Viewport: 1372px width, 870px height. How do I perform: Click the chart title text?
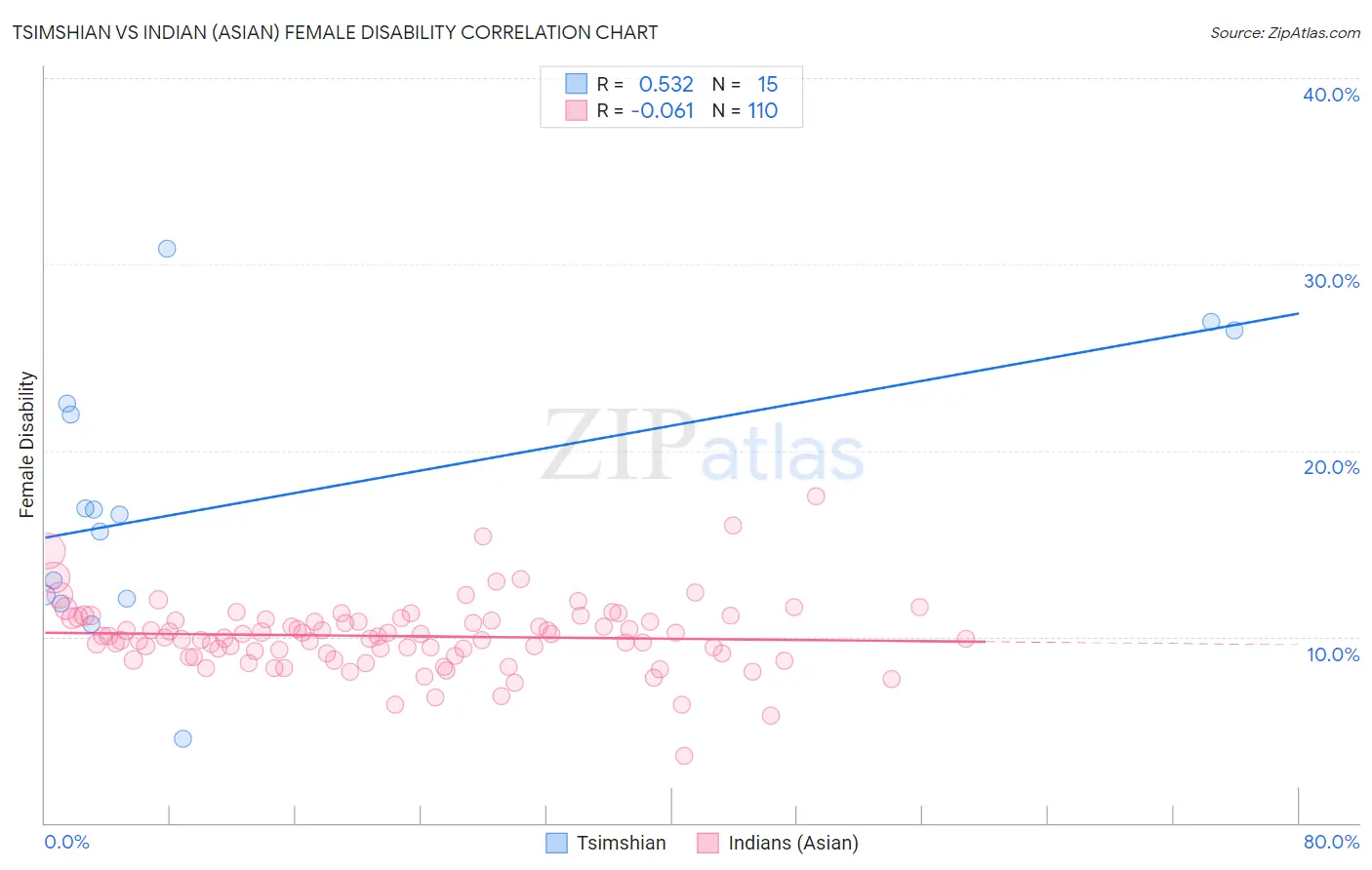pyautogui.click(x=335, y=32)
